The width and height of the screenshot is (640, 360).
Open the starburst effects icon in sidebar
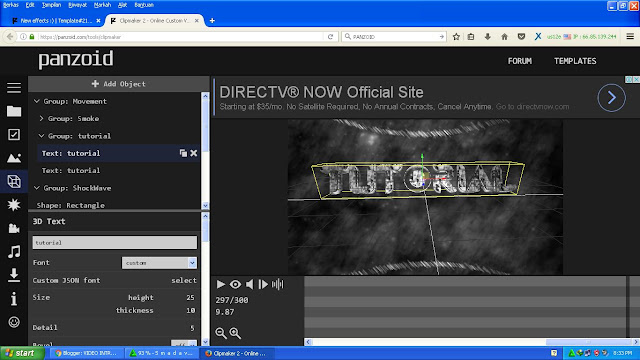pos(14,204)
